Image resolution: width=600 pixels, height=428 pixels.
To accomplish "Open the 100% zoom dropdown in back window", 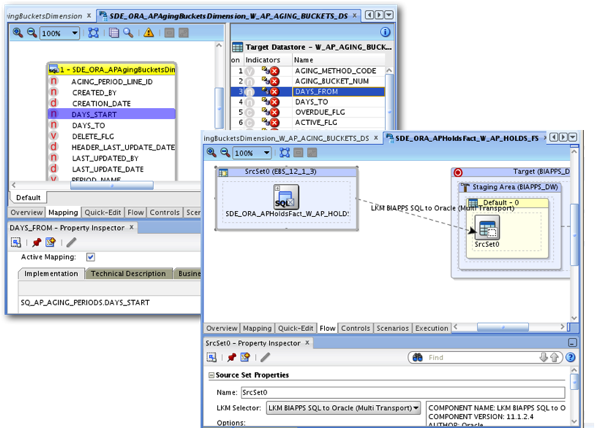I will tap(74, 33).
